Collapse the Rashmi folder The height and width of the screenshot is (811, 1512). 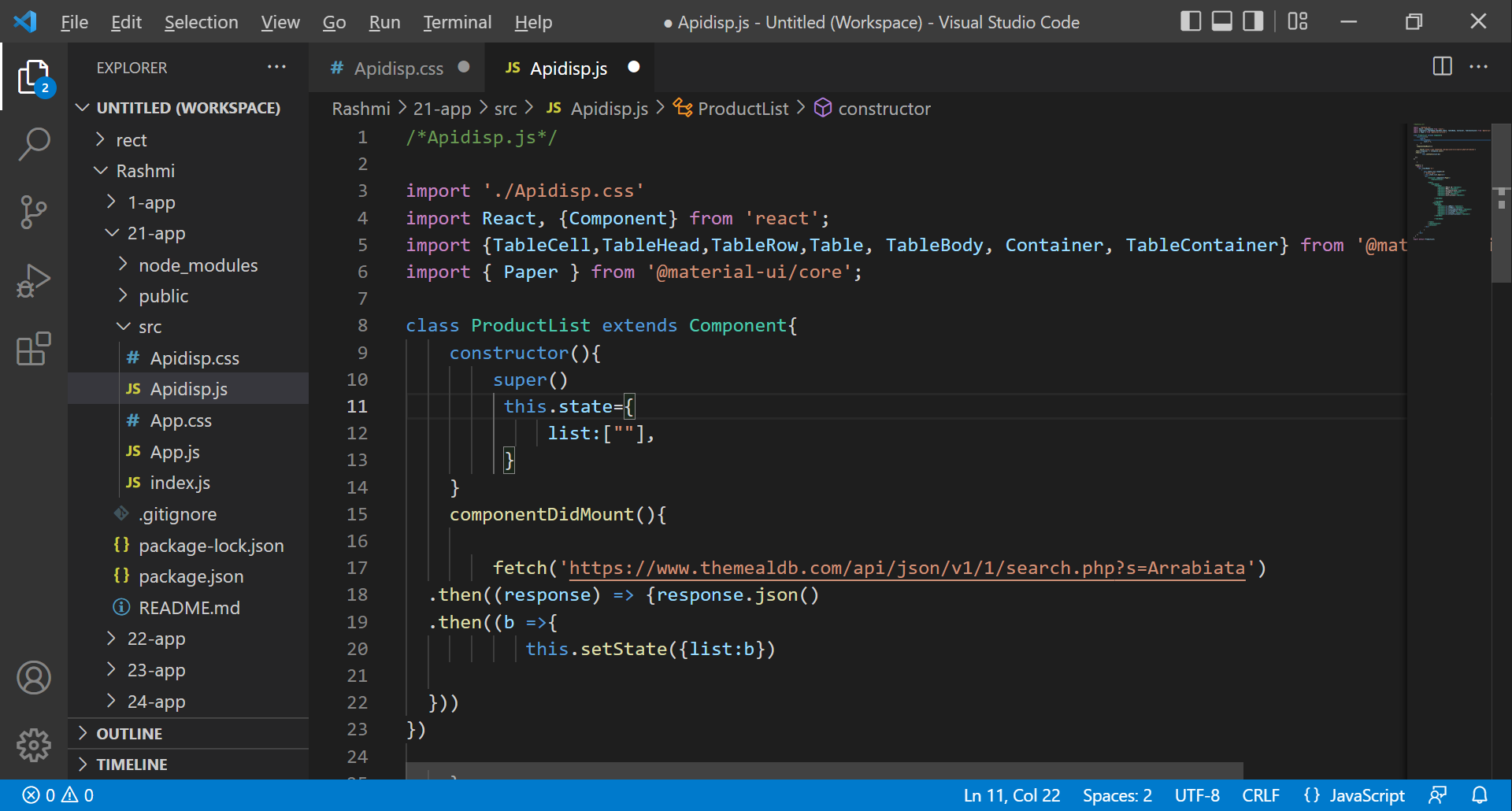(188, 171)
